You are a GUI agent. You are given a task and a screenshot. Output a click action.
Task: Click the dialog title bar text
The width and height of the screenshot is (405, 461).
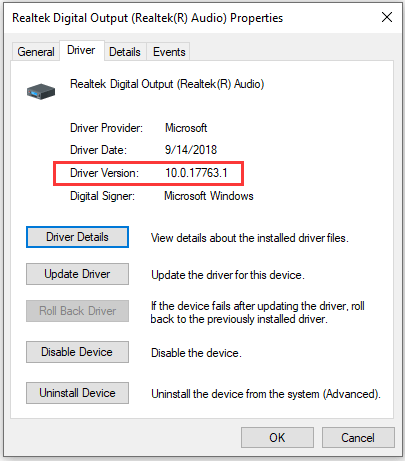147,18
